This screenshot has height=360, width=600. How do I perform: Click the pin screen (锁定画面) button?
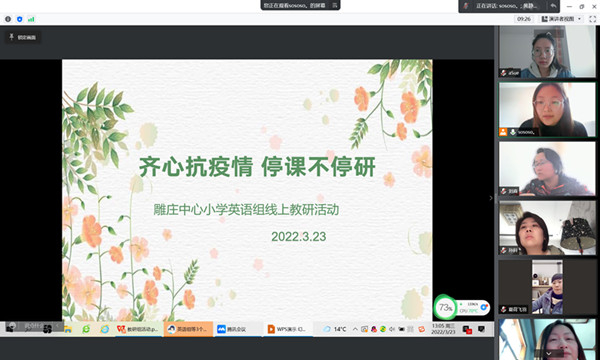(23, 37)
